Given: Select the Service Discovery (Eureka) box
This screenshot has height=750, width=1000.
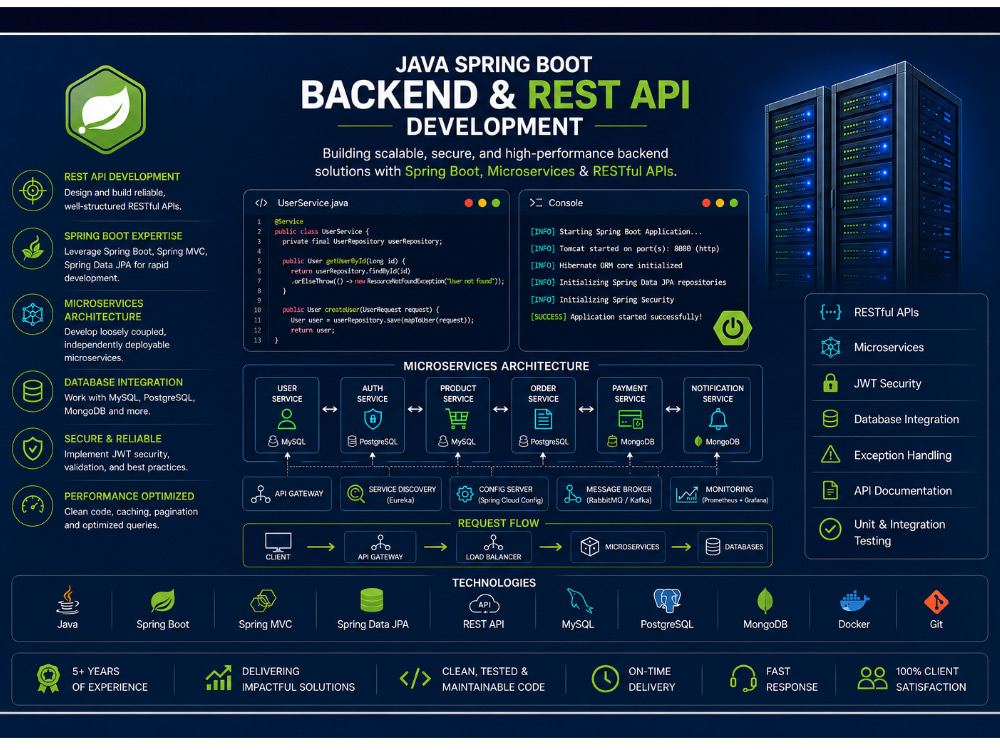Looking at the screenshot, I should pos(391,494).
